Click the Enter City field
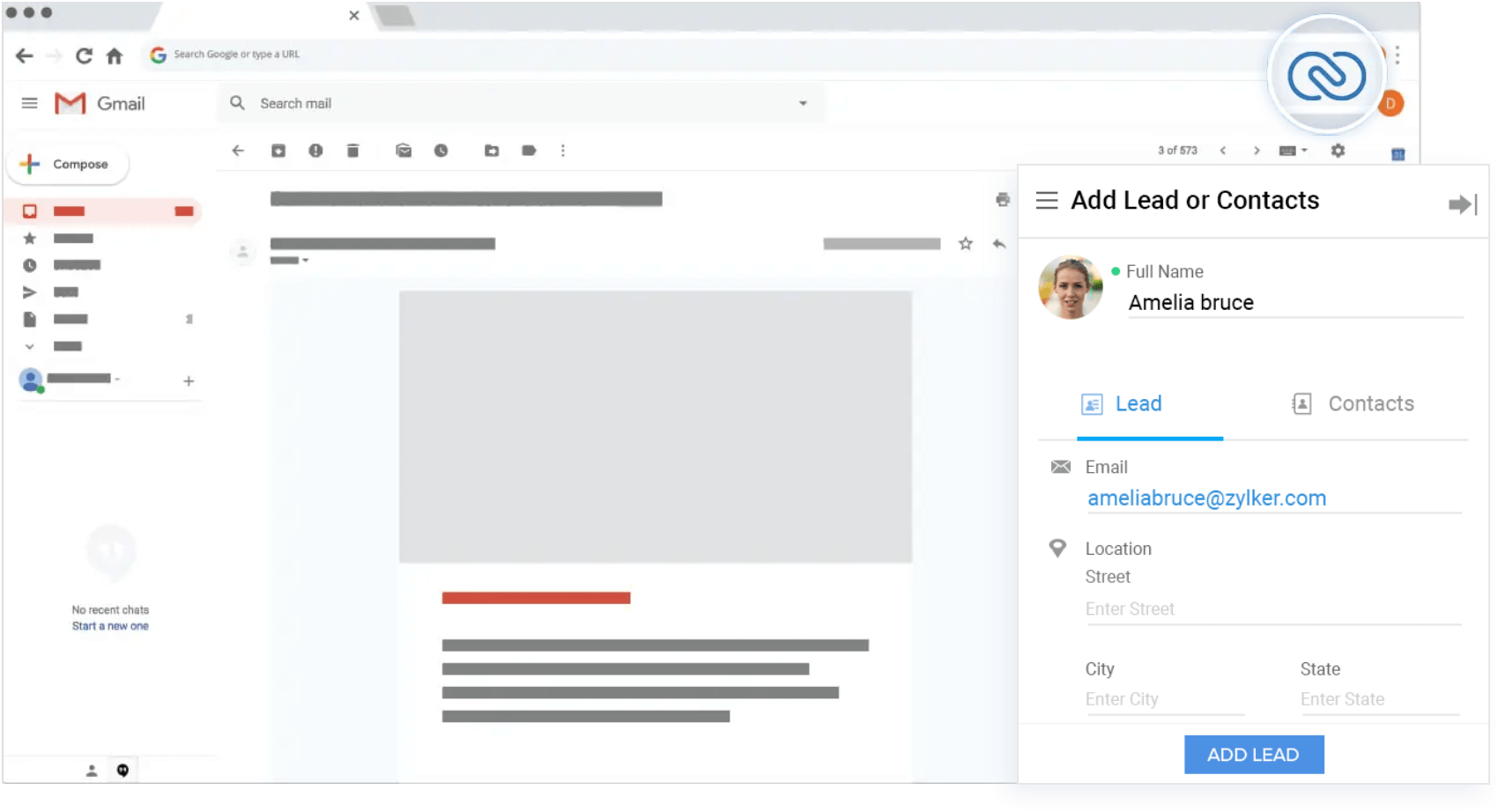This screenshot has width=1498, height=812. click(1165, 699)
